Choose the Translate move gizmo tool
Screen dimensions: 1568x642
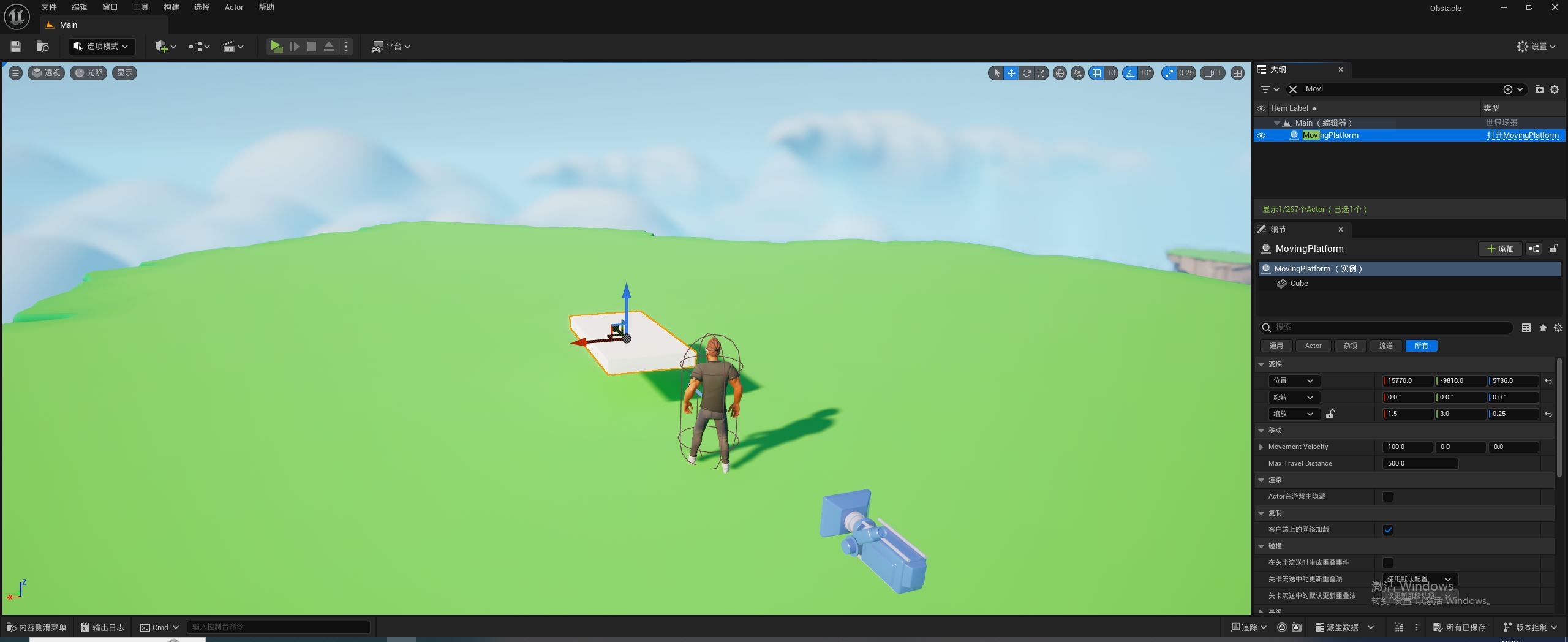click(1011, 73)
